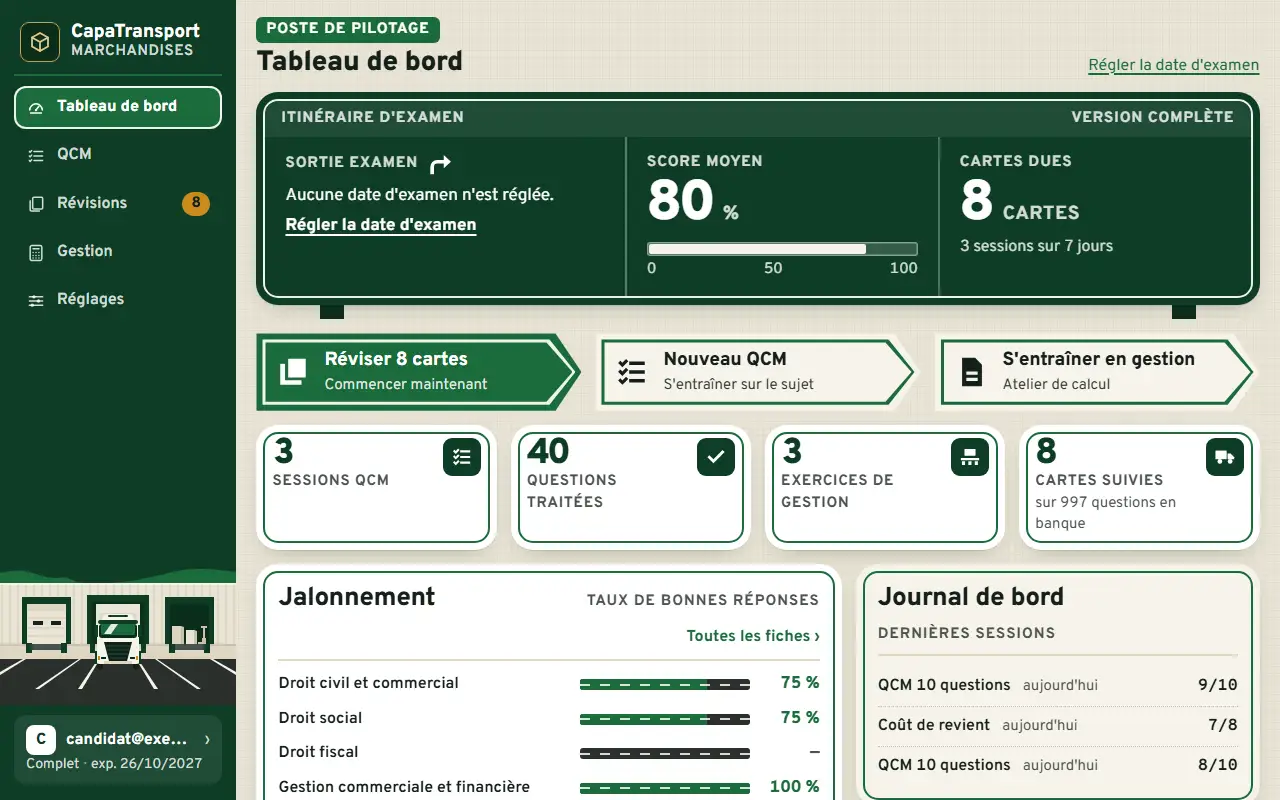Viewport: 1280px width, 800px height.
Task: Click the icon on Exercices de gestion card
Action: (970, 457)
